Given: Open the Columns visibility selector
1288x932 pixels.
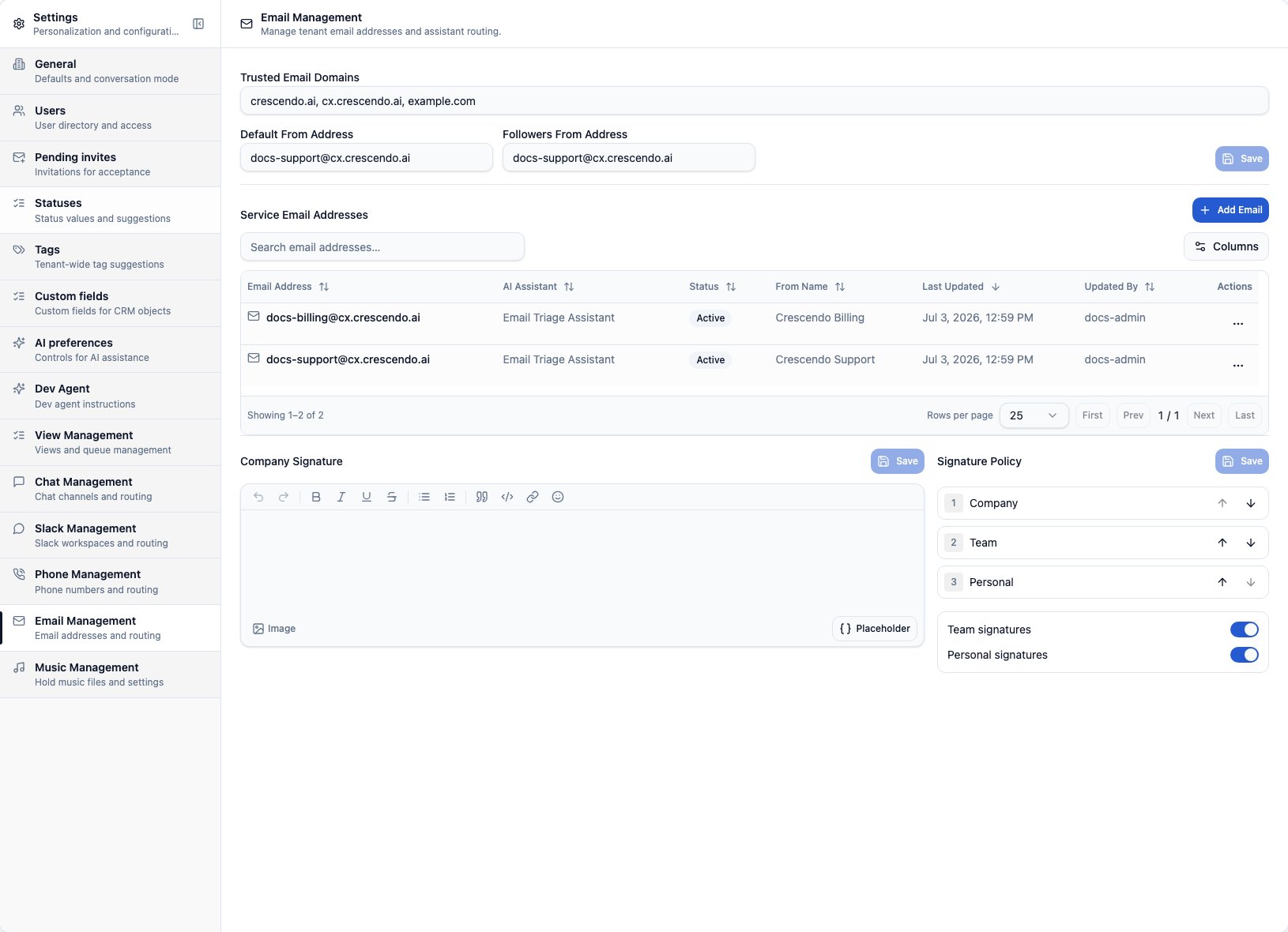Looking at the screenshot, I should tap(1226, 246).
